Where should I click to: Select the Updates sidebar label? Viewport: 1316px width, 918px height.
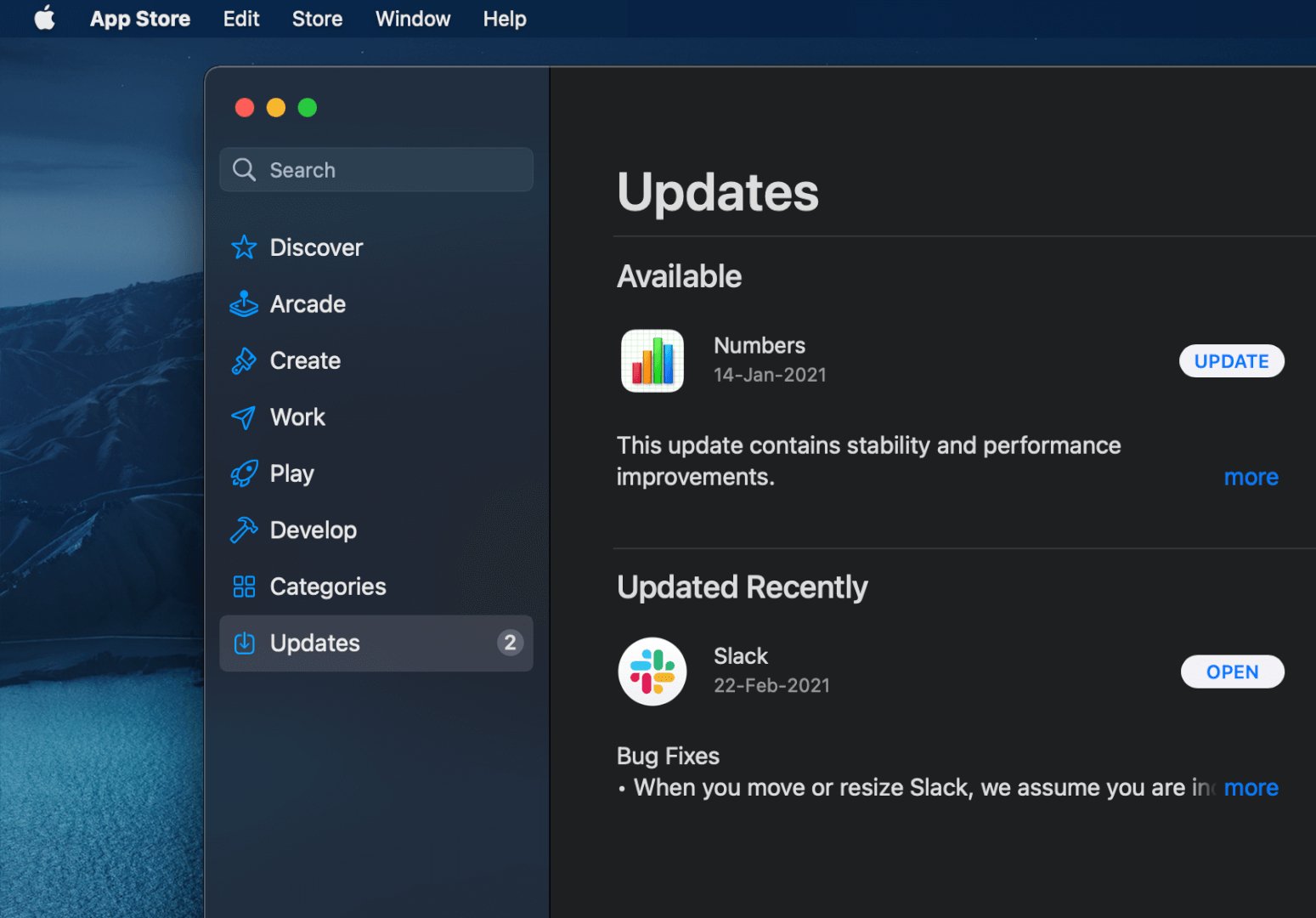click(314, 643)
